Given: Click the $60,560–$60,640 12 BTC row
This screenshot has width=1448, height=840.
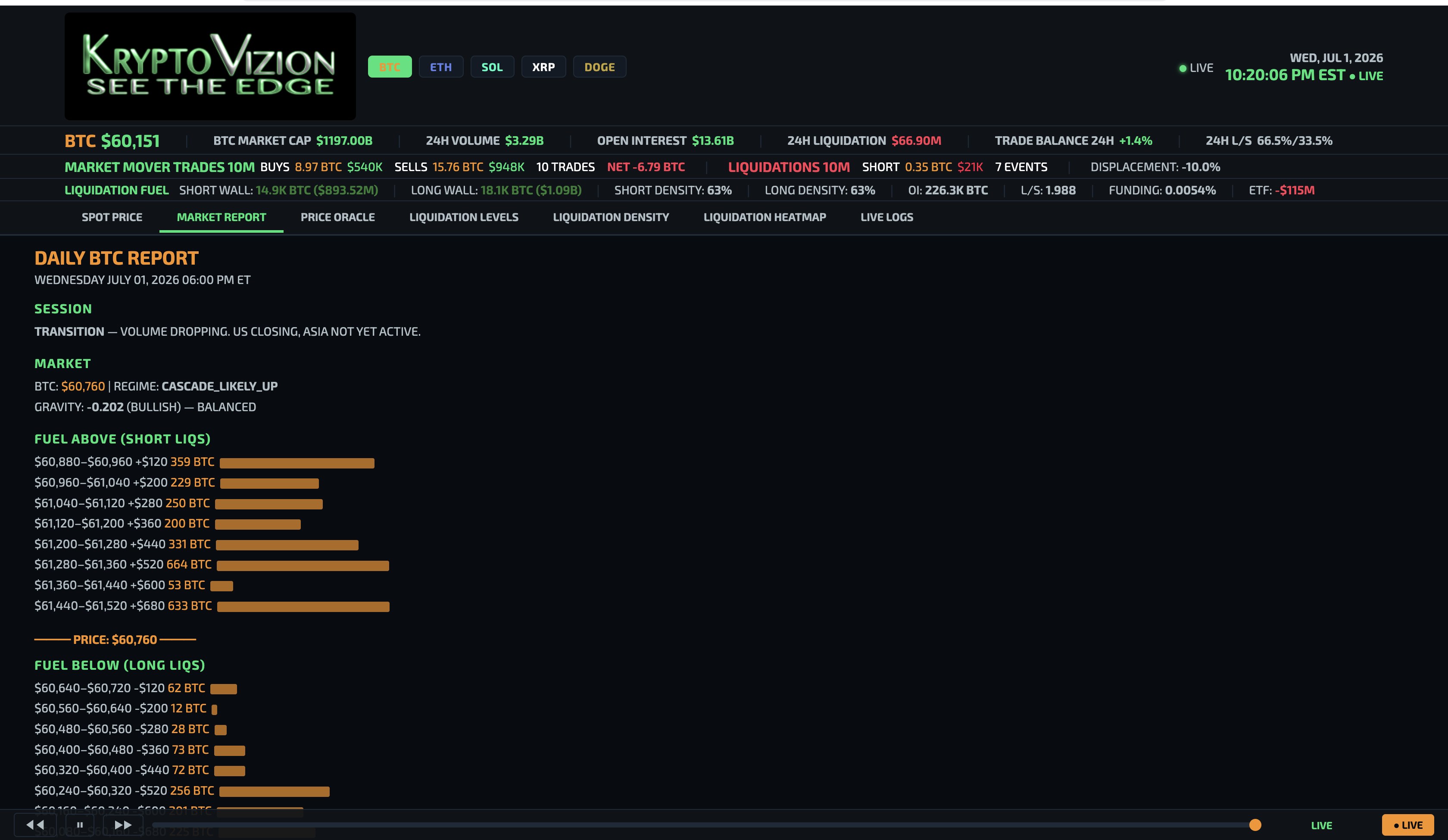Looking at the screenshot, I should click(x=126, y=709).
